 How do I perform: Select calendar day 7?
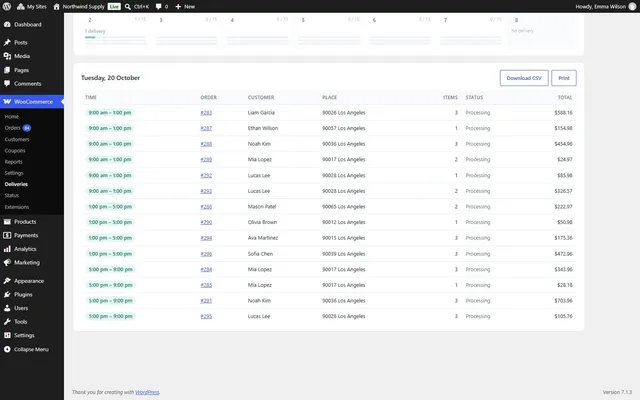(x=471, y=31)
